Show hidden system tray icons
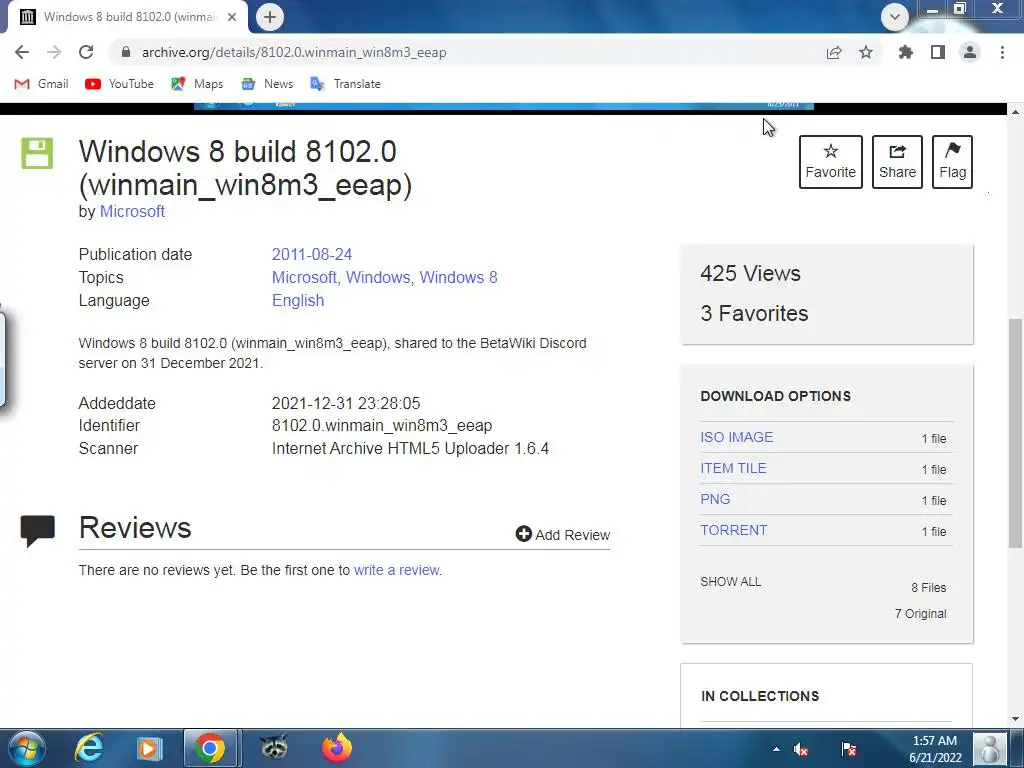Viewport: 1024px width, 768px height. (776, 749)
